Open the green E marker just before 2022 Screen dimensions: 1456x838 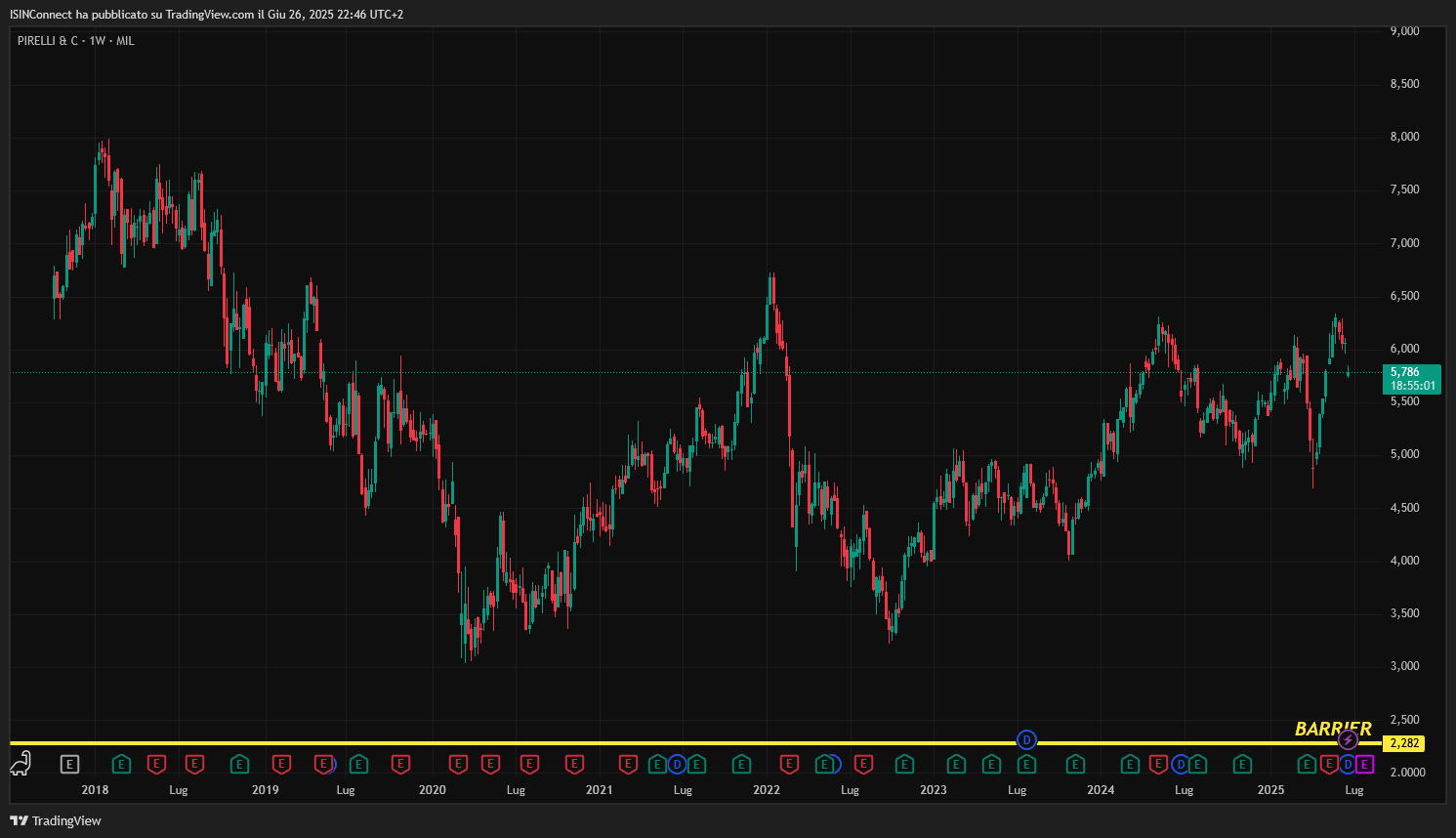(741, 764)
